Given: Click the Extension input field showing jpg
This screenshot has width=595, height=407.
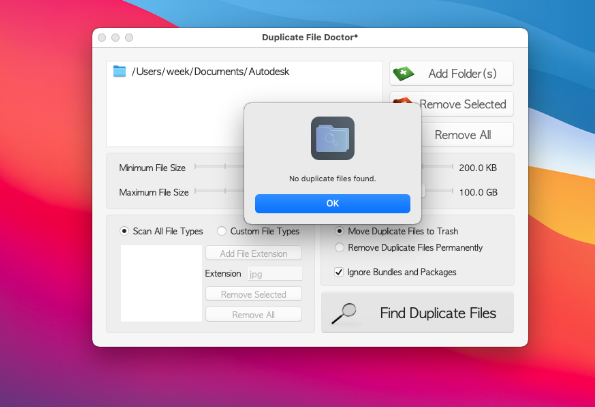Looking at the screenshot, I should (275, 274).
